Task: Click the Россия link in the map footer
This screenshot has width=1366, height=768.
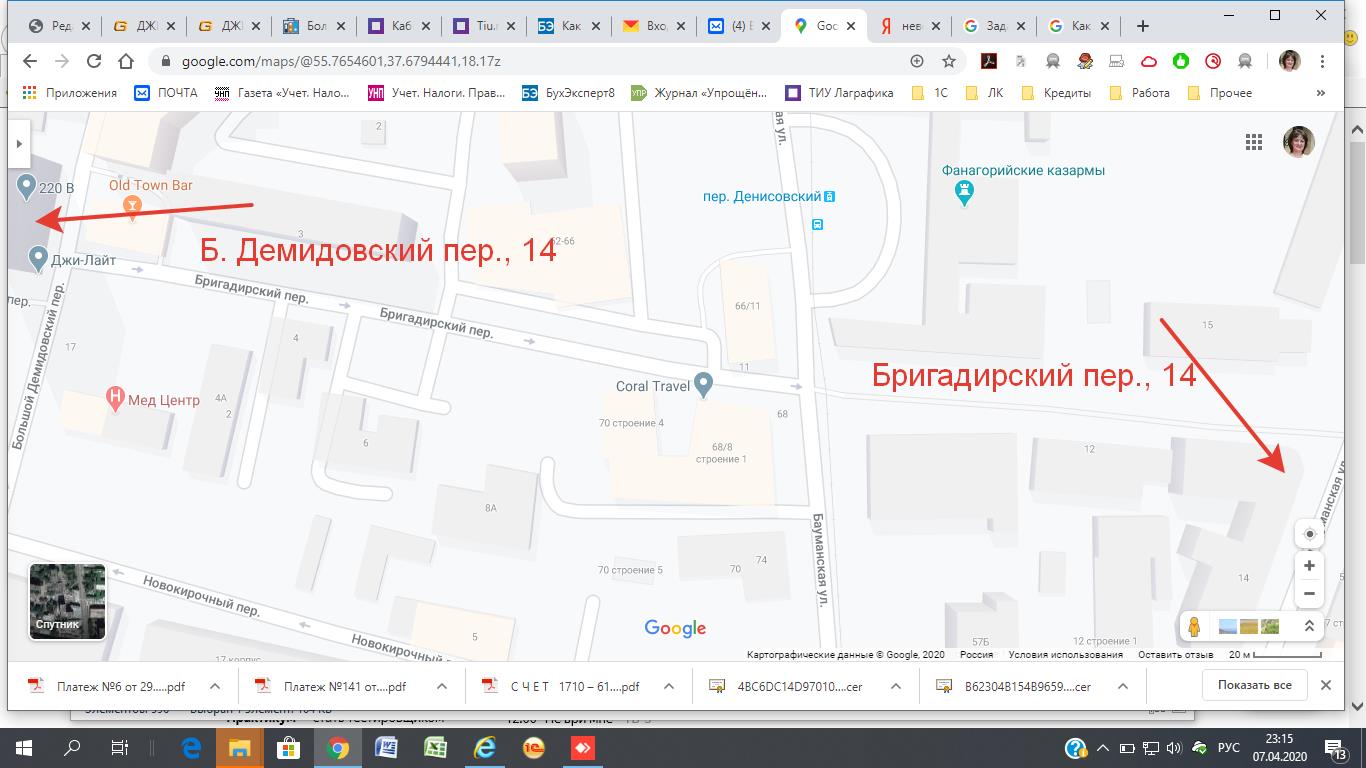Action: point(976,655)
